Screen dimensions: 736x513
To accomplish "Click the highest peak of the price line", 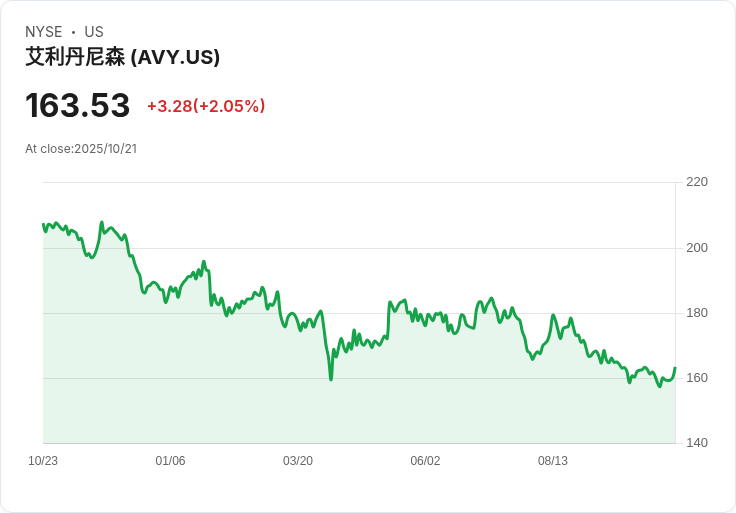I will [x=102, y=222].
